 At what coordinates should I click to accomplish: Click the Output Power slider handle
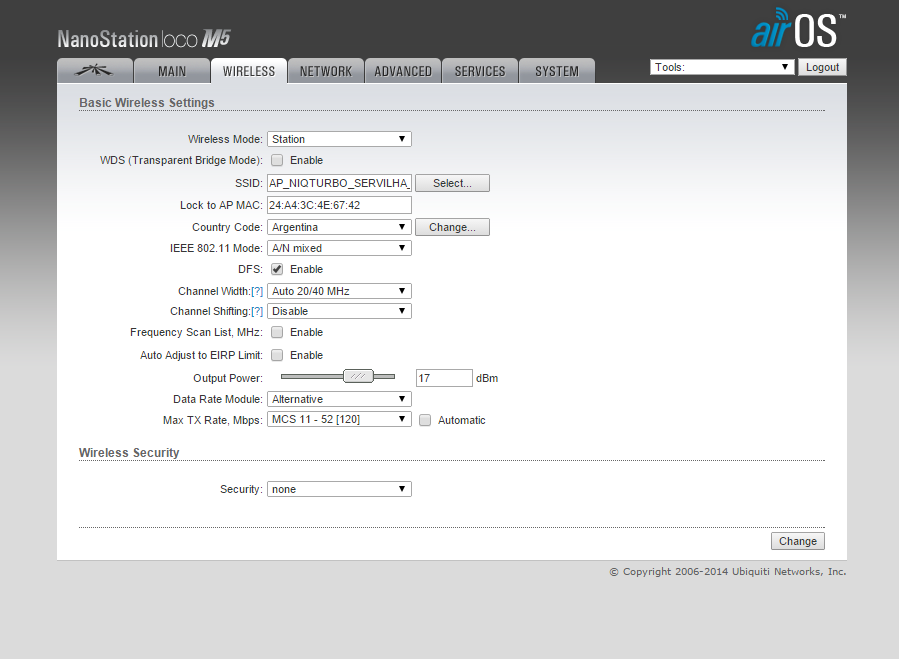tap(358, 376)
